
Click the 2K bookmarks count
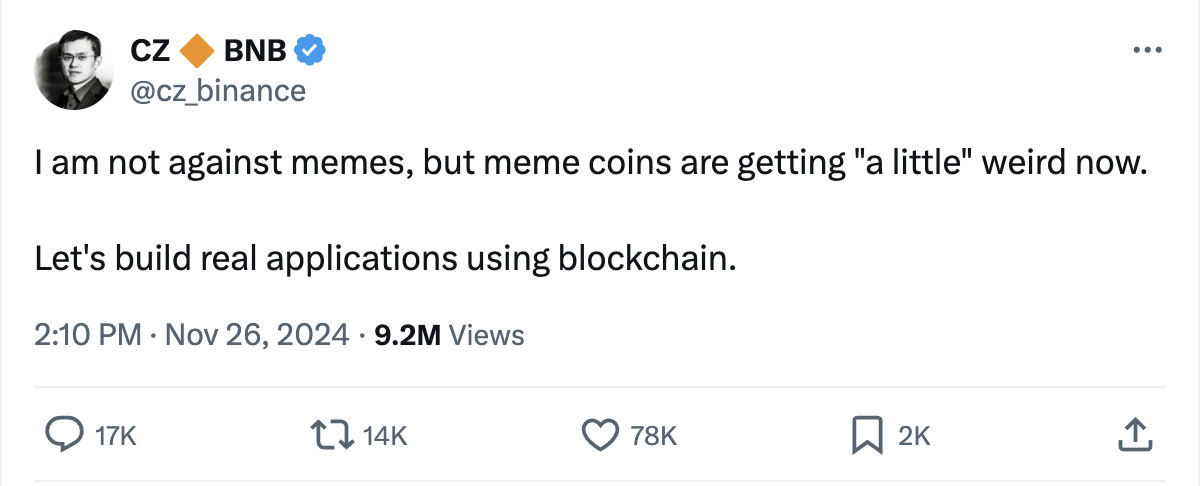(914, 436)
